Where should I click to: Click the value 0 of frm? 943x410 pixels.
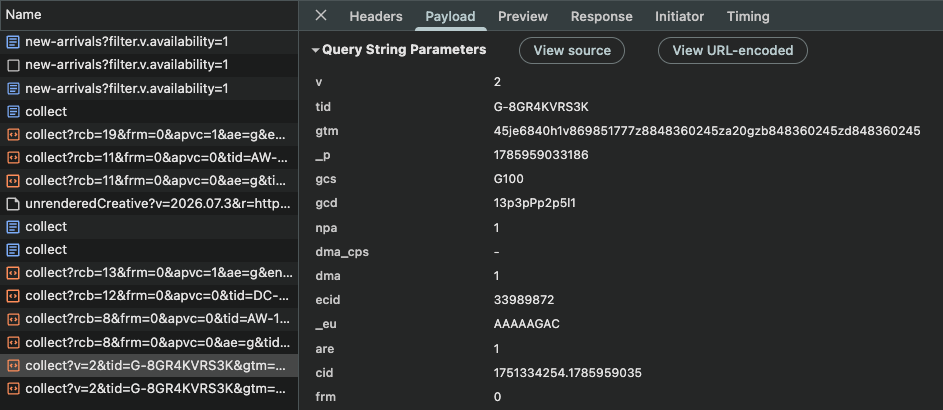tap(497, 397)
